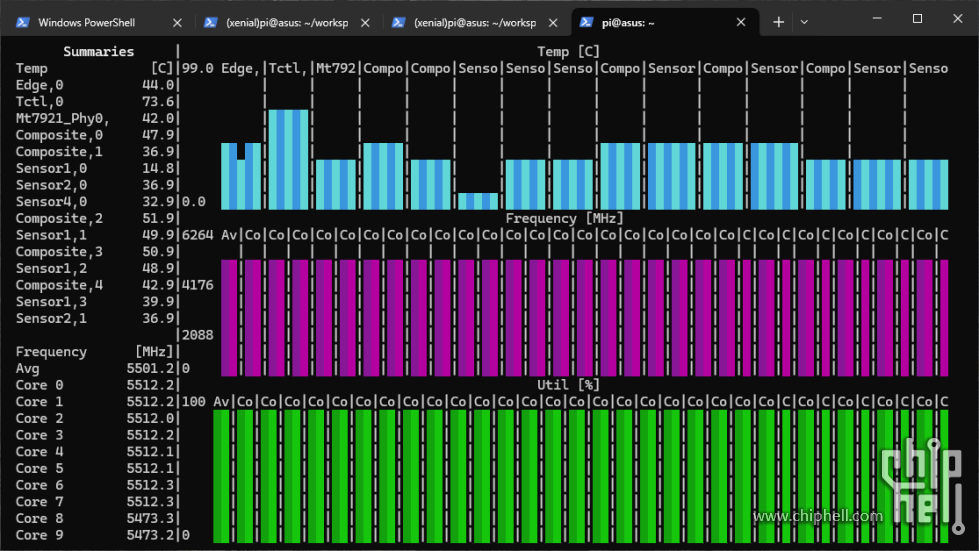Screen dimensions: 979x551
Task: Select the Core 3 frequency row
Action: coord(95,436)
